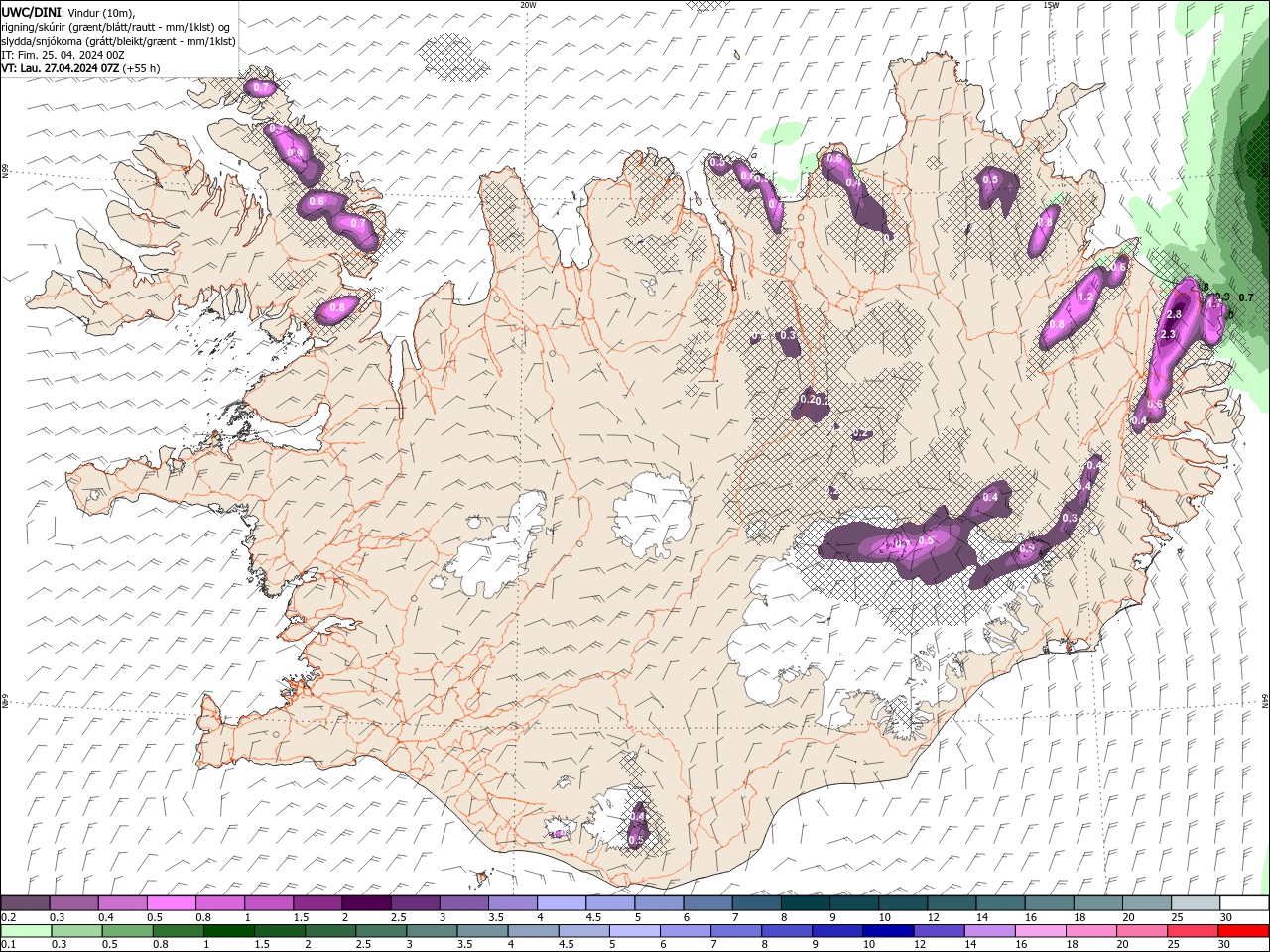Click the '15W' longitude label
The width and height of the screenshot is (1270, 952).
click(x=1051, y=5)
